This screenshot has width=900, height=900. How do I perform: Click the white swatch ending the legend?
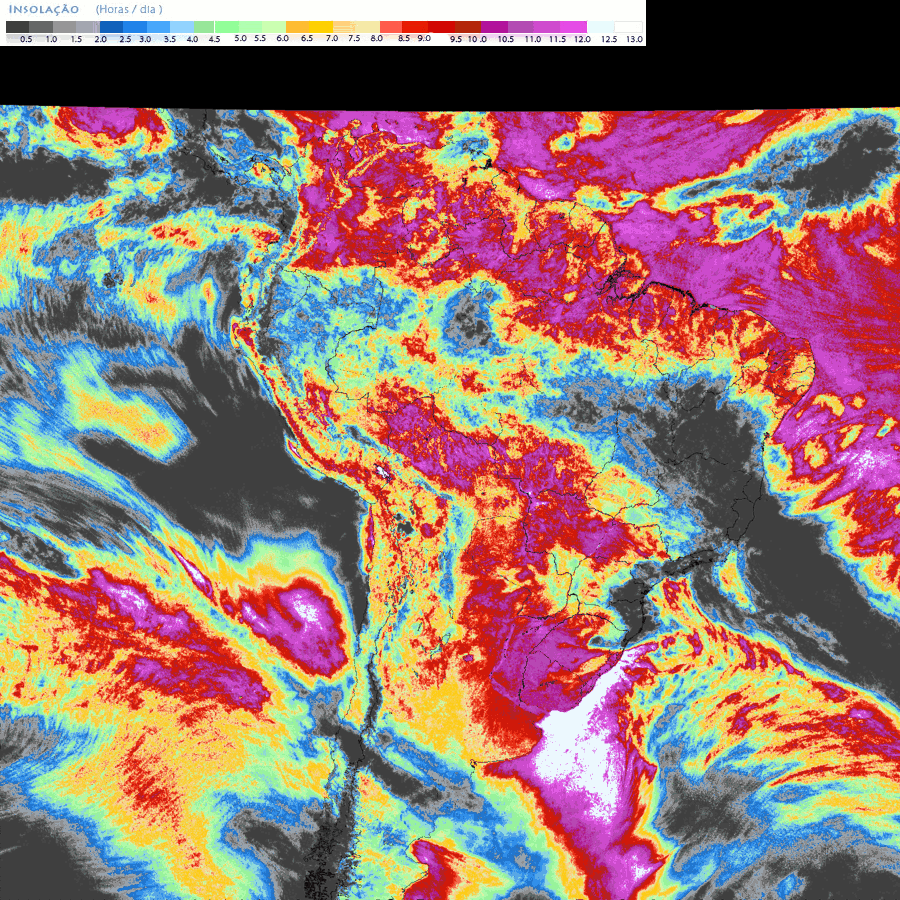click(629, 27)
